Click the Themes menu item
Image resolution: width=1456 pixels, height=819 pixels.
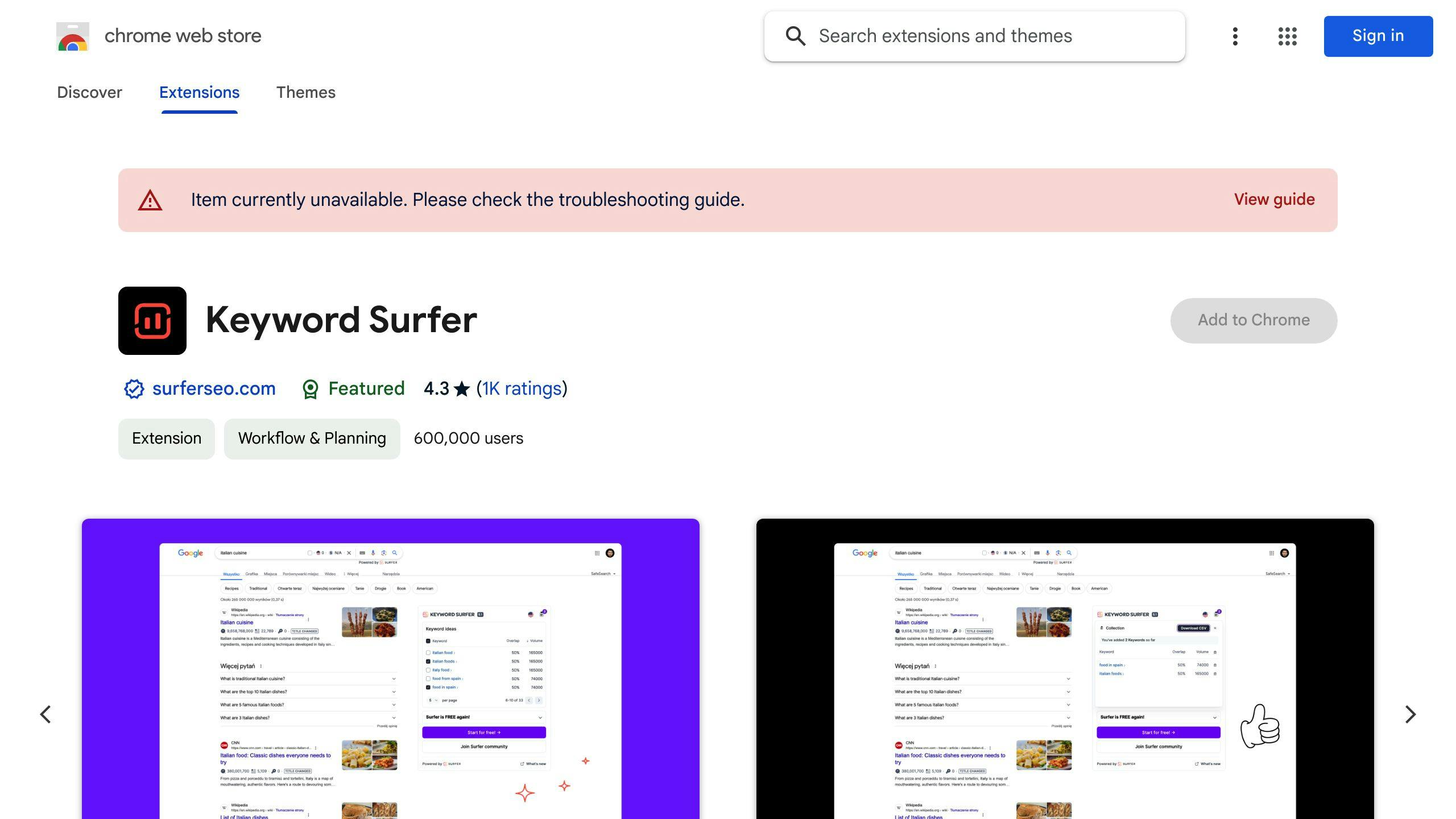pyautogui.click(x=306, y=92)
